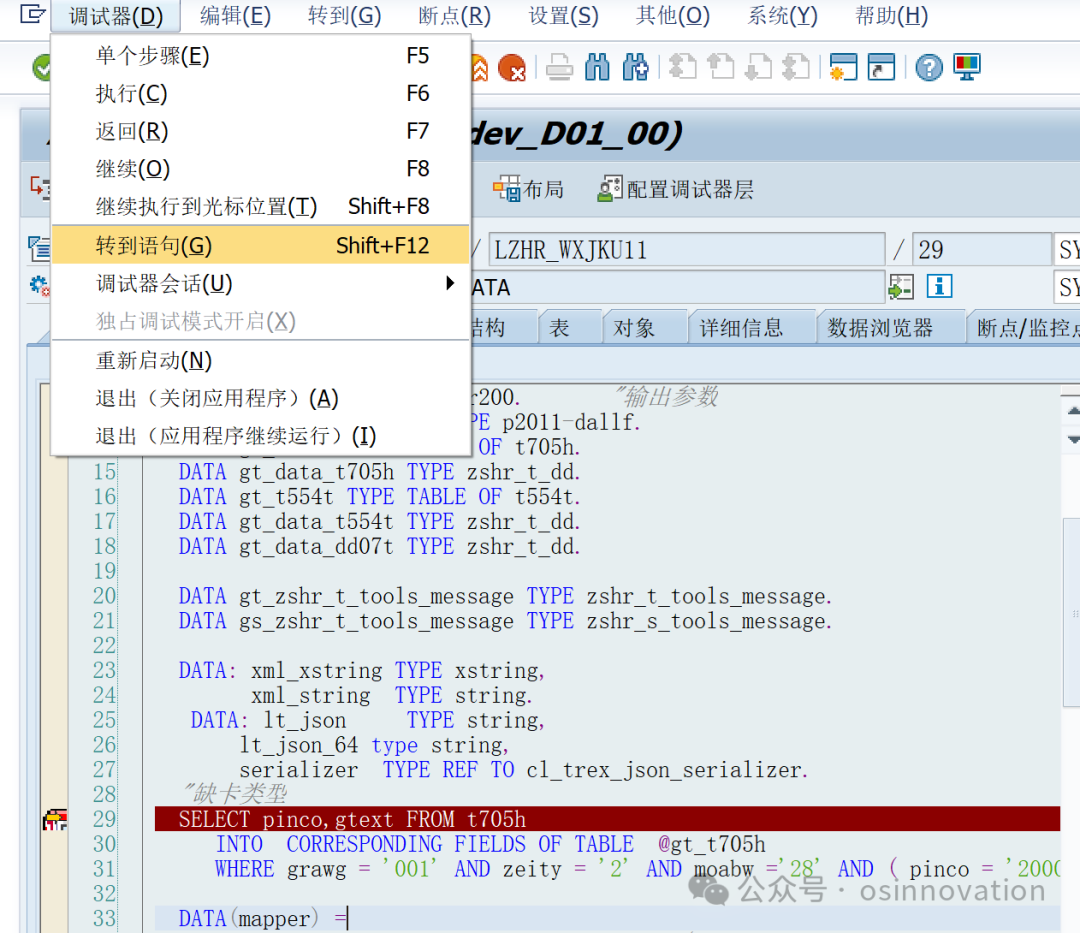
Task: Select the Find (binoculars) icon
Action: pyautogui.click(x=598, y=67)
